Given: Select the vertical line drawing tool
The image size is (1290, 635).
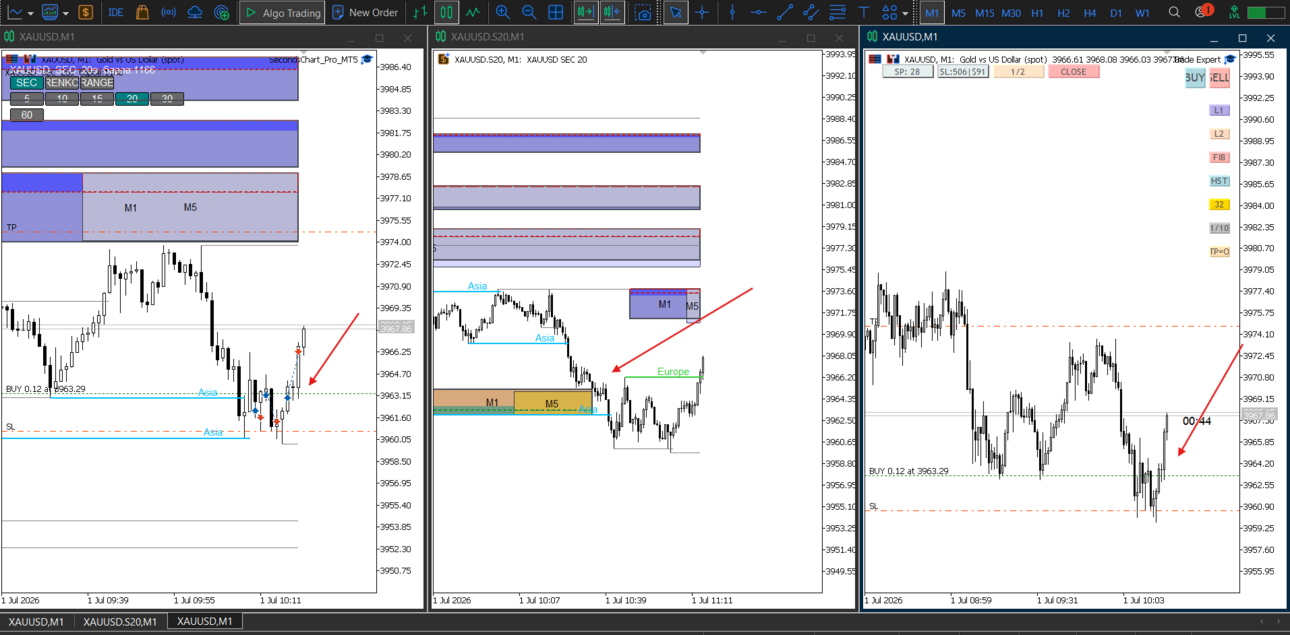Looking at the screenshot, I should (733, 13).
